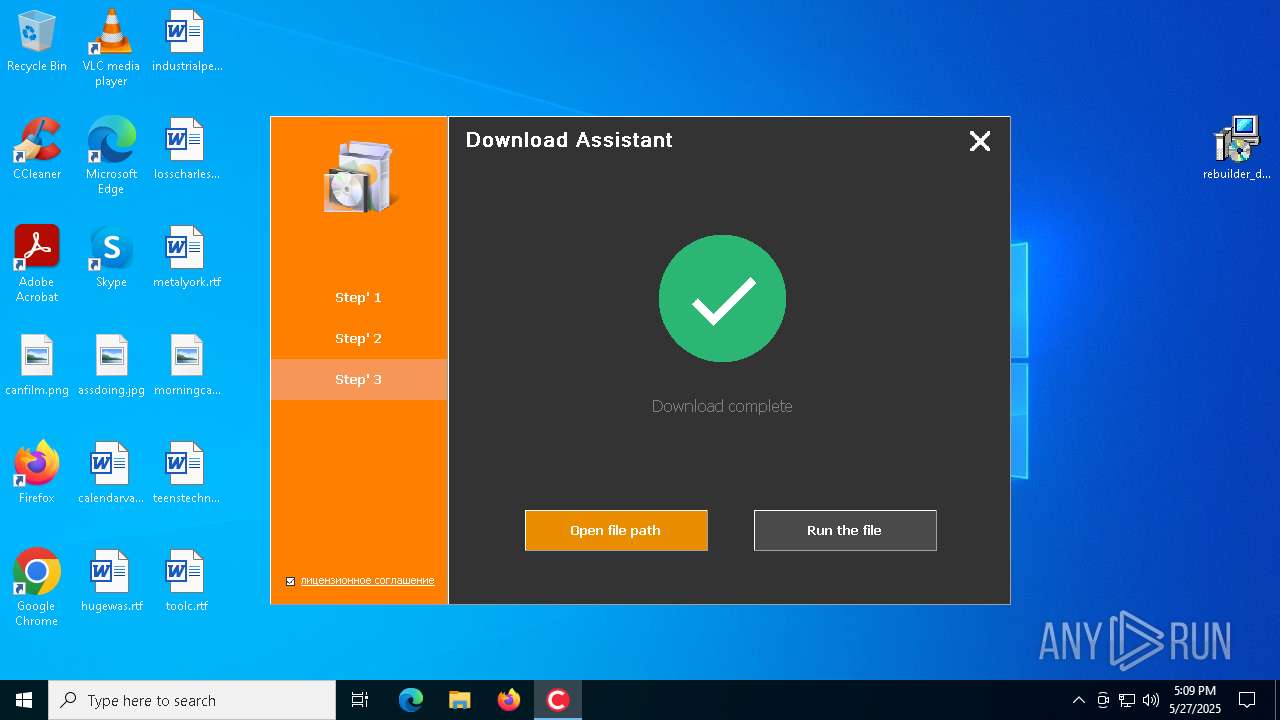This screenshot has width=1280, height=720.
Task: Click the green download complete checkmark
Action: tap(722, 298)
